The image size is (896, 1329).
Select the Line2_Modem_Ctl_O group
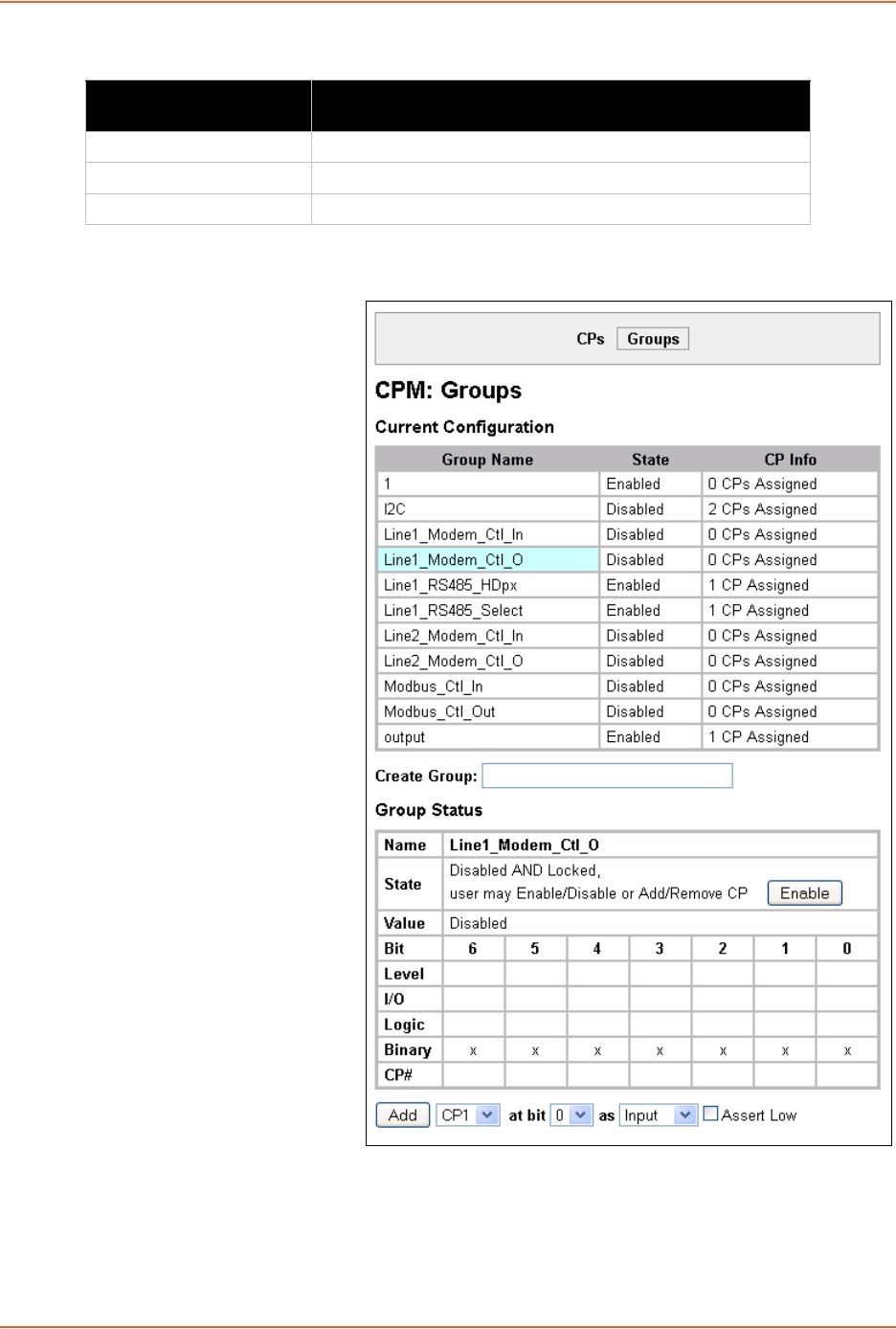pos(453,662)
